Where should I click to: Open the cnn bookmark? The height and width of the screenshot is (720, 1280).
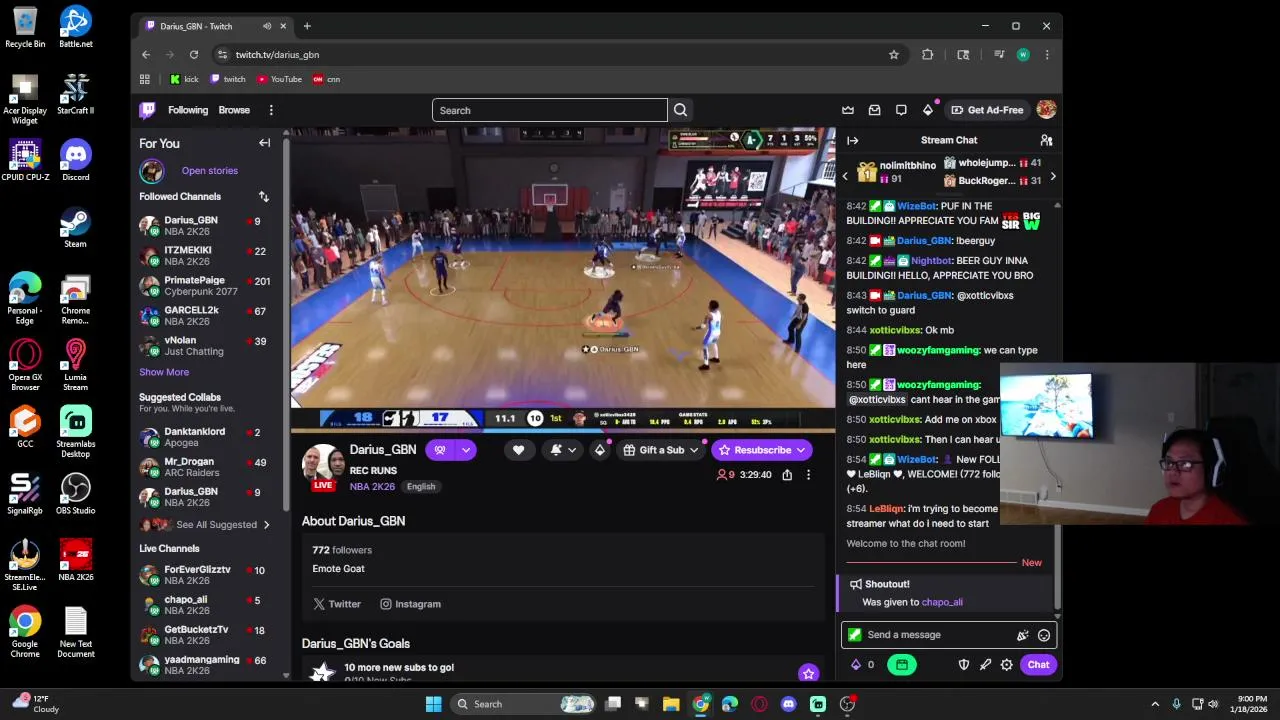(x=326, y=79)
